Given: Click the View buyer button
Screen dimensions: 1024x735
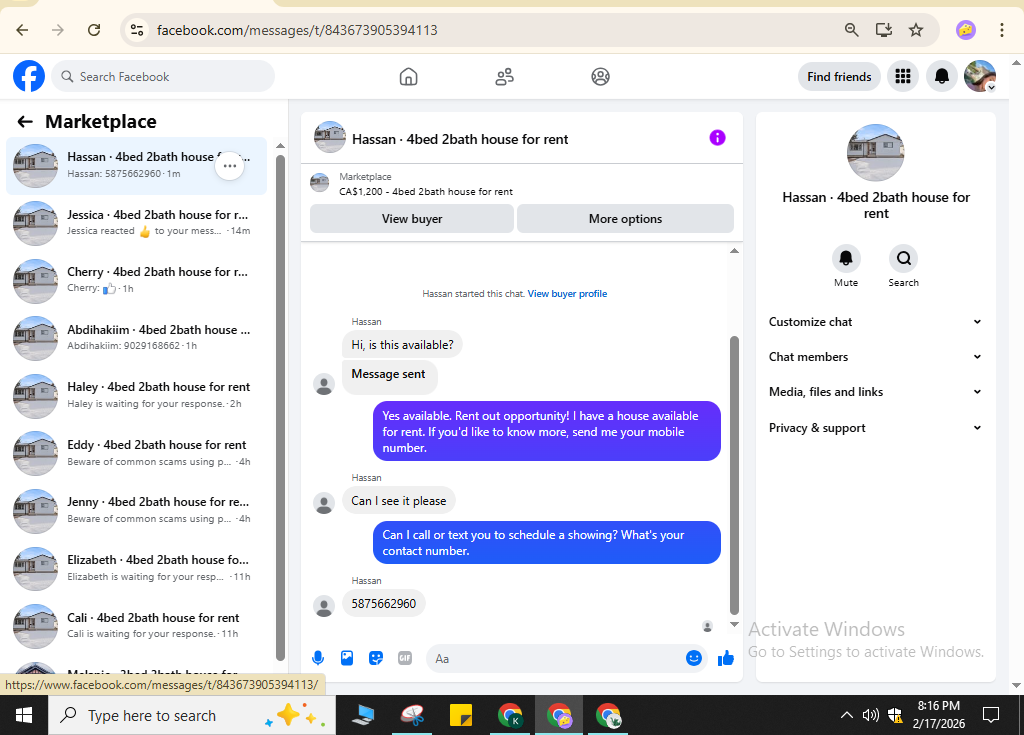Looking at the screenshot, I should click(x=411, y=219).
